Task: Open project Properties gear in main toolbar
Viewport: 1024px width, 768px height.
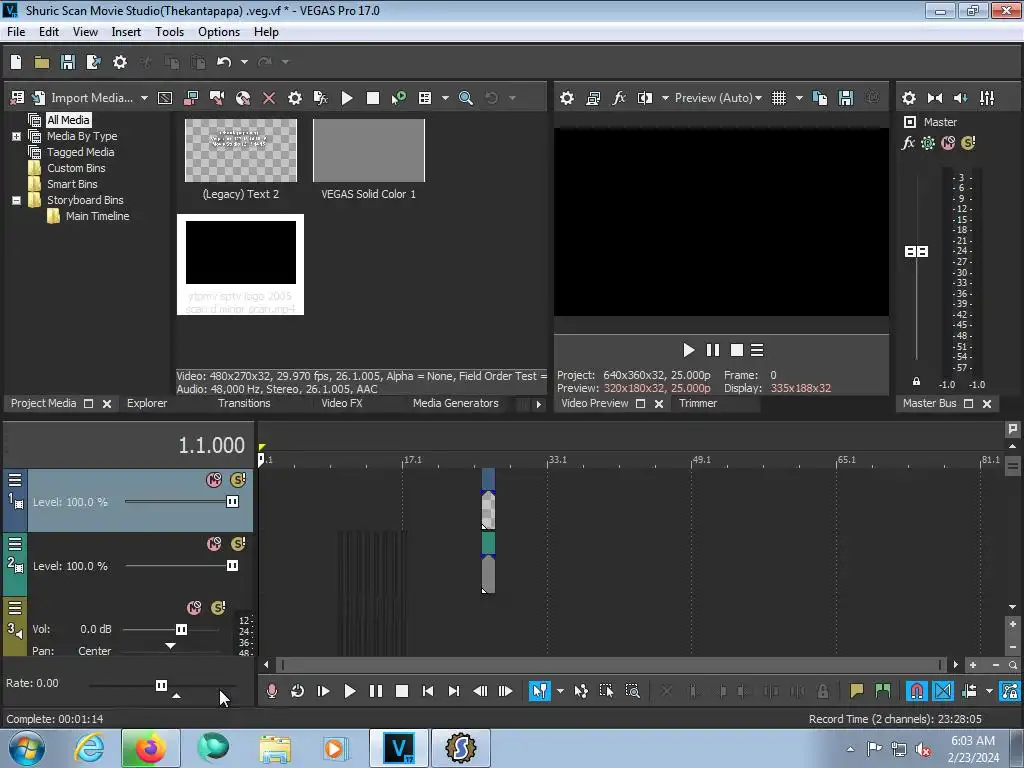Action: (120, 62)
